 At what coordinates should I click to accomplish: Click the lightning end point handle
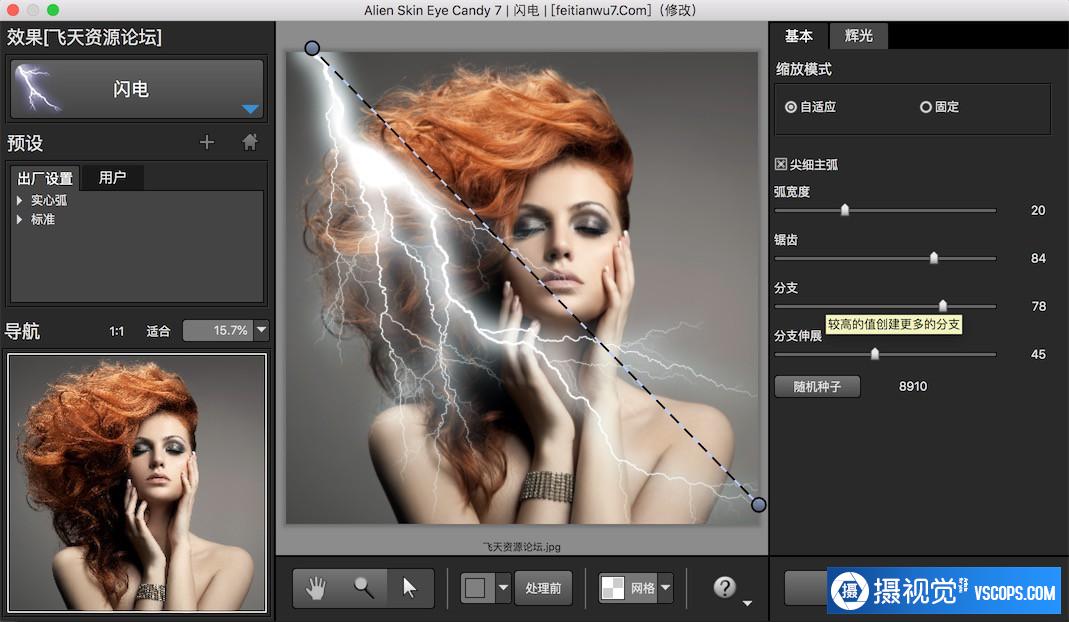point(759,505)
